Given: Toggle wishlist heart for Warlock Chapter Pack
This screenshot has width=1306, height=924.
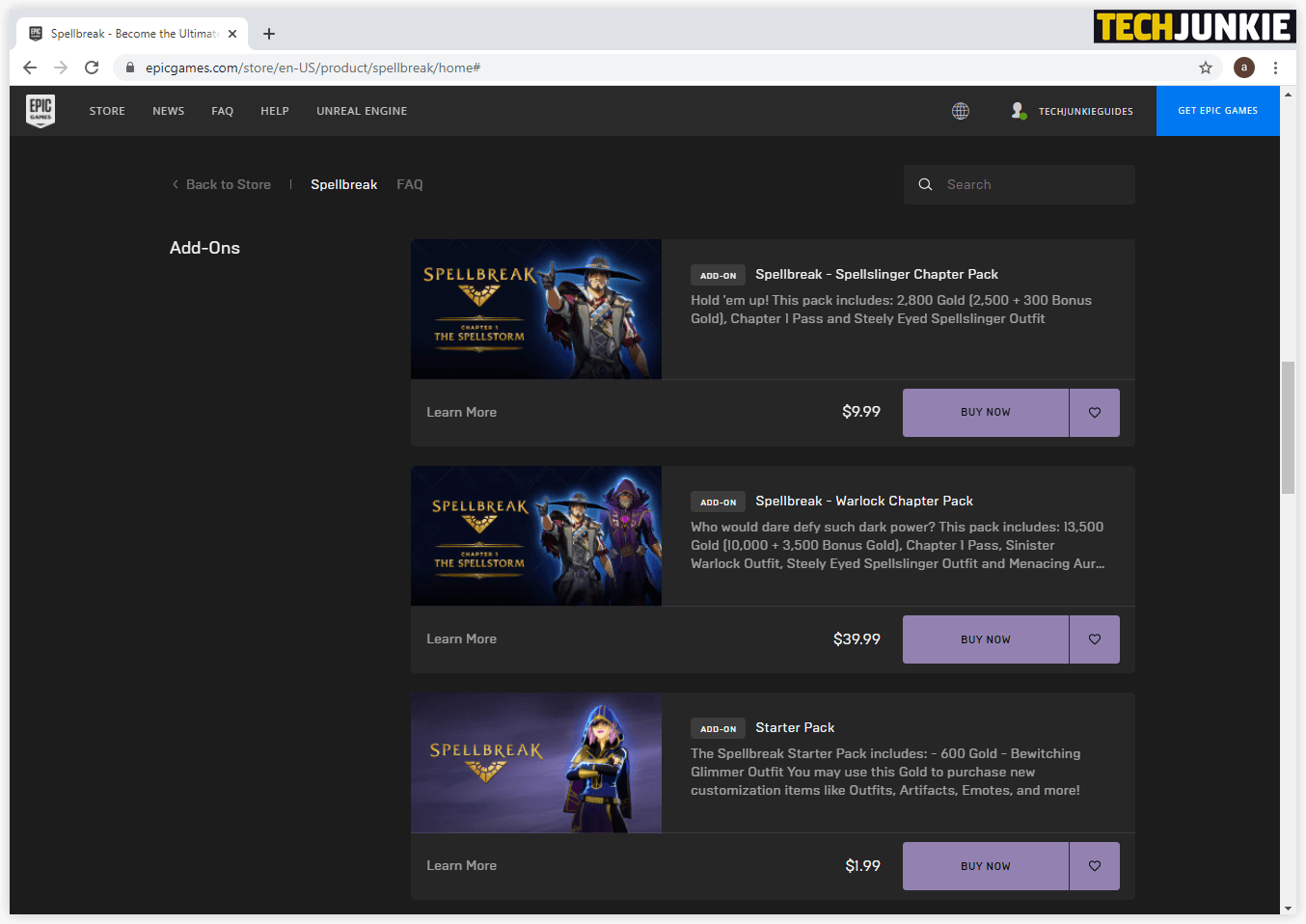Looking at the screenshot, I should click(1095, 639).
